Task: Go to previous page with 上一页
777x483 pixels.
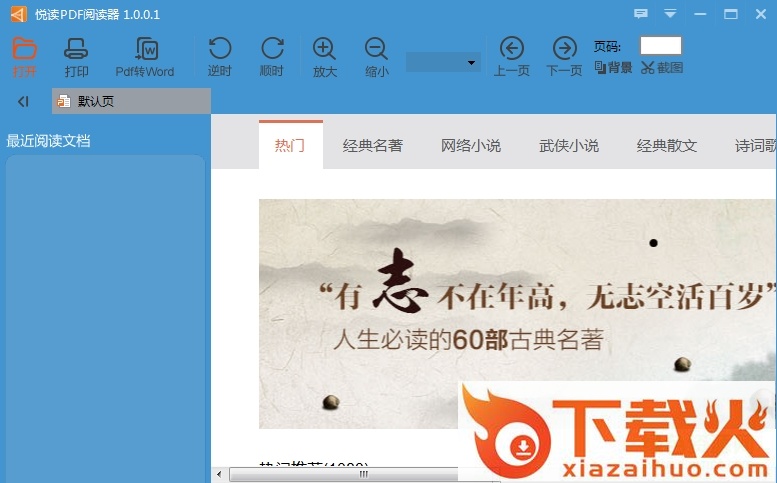Action: pos(511,56)
